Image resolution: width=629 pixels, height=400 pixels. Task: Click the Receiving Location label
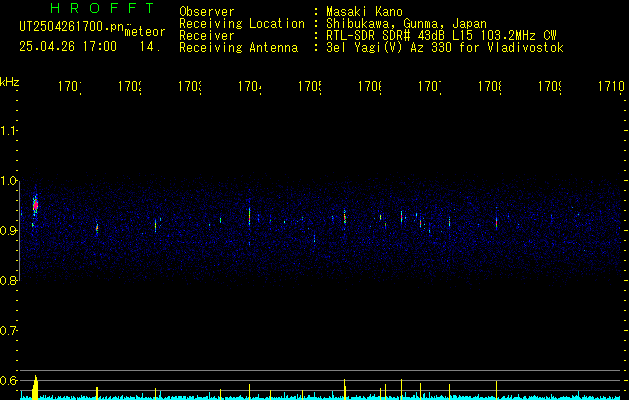[x=242, y=24]
